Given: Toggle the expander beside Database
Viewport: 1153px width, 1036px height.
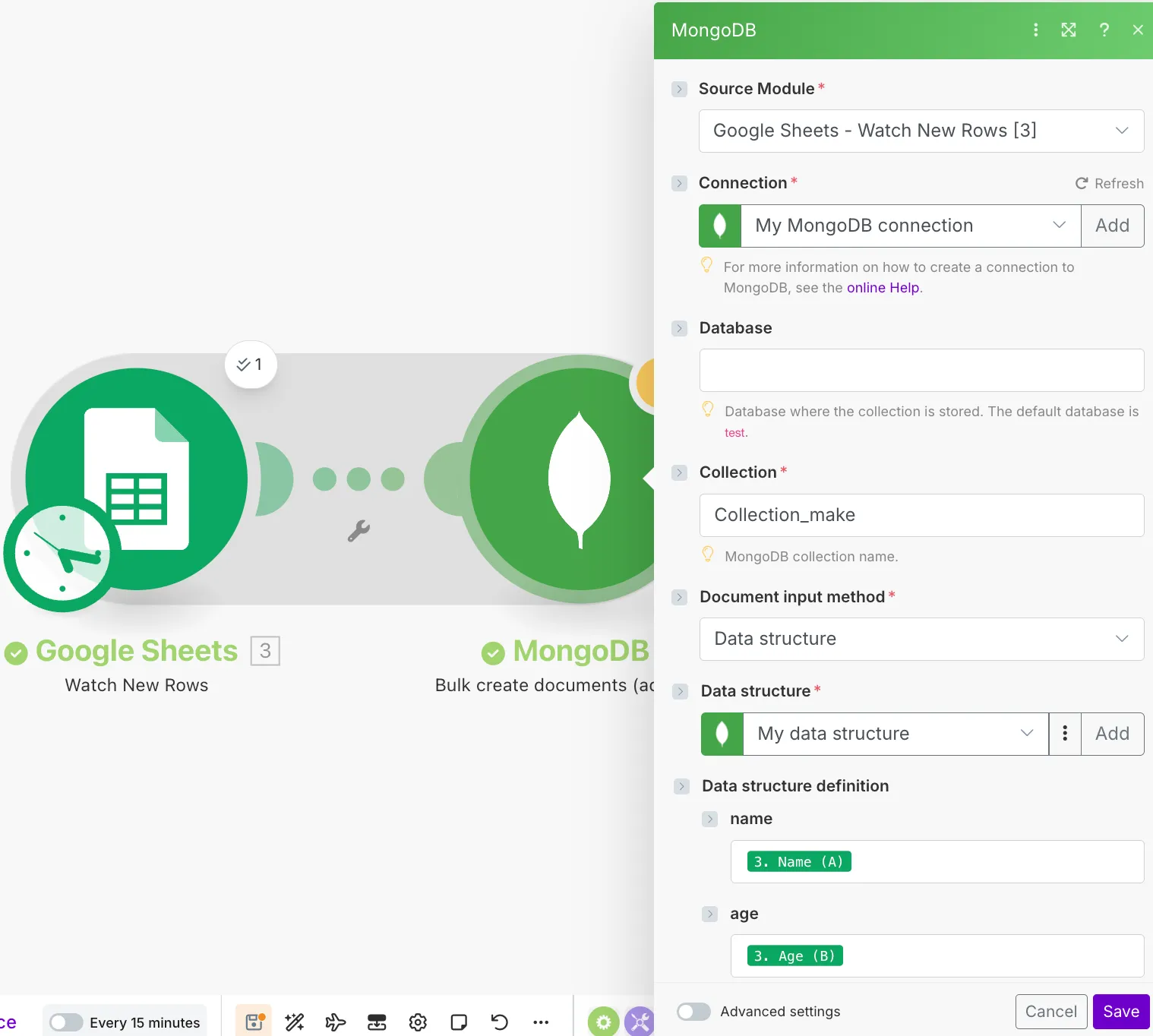Looking at the screenshot, I should pos(679,328).
